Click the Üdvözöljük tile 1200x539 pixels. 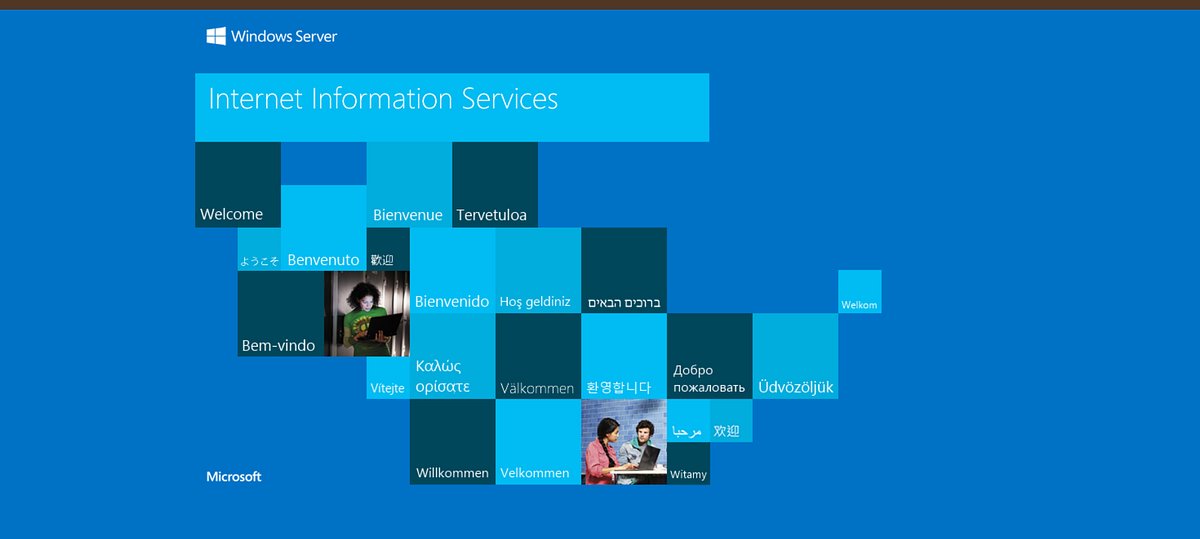(796, 356)
